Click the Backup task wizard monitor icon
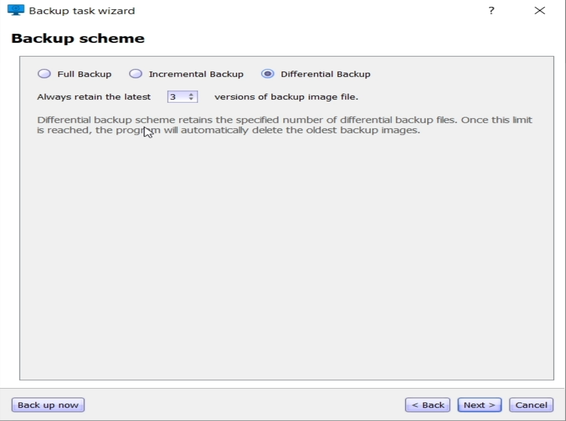 [16, 10]
